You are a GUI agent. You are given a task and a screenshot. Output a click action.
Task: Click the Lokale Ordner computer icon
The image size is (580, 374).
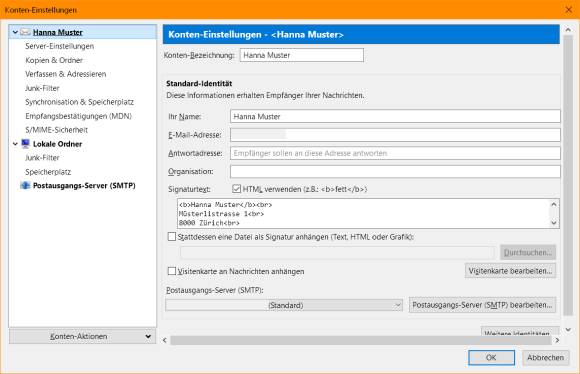point(25,144)
